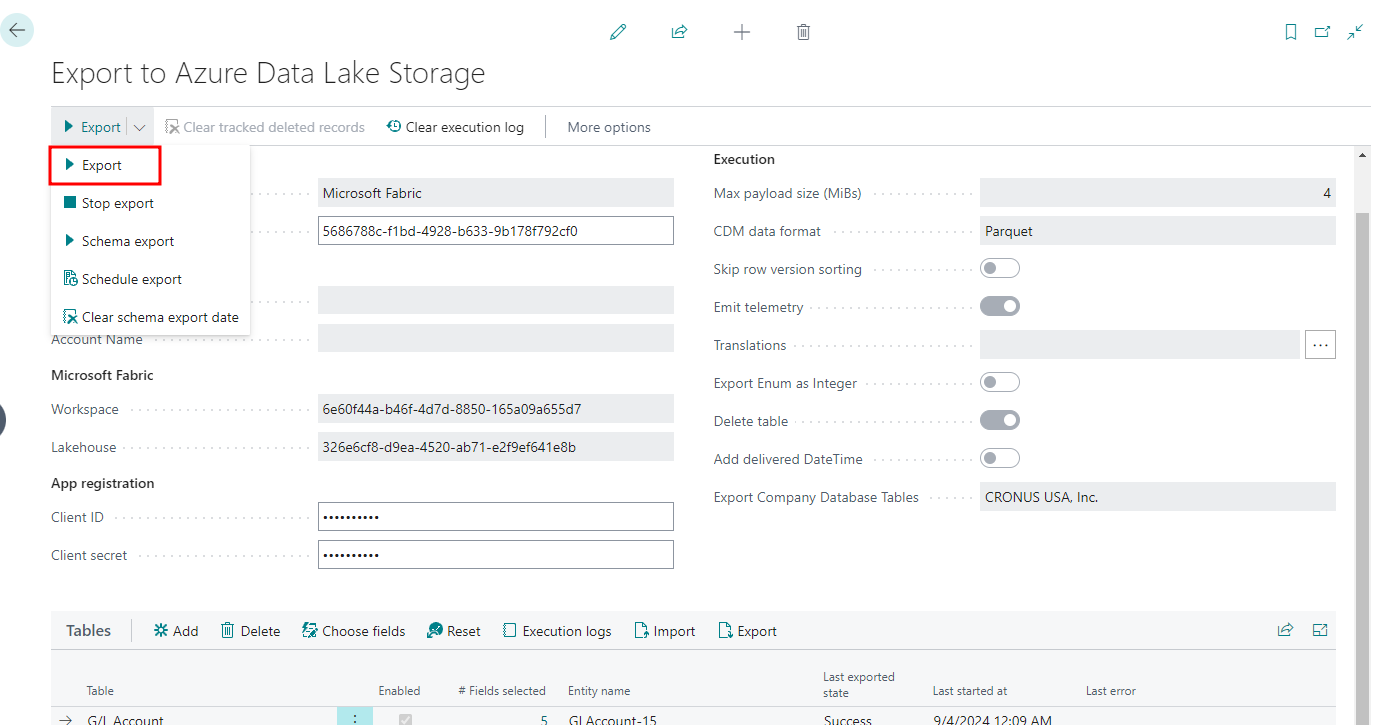Click the share icon at top
Screen dimensions: 1391x725
679,32
